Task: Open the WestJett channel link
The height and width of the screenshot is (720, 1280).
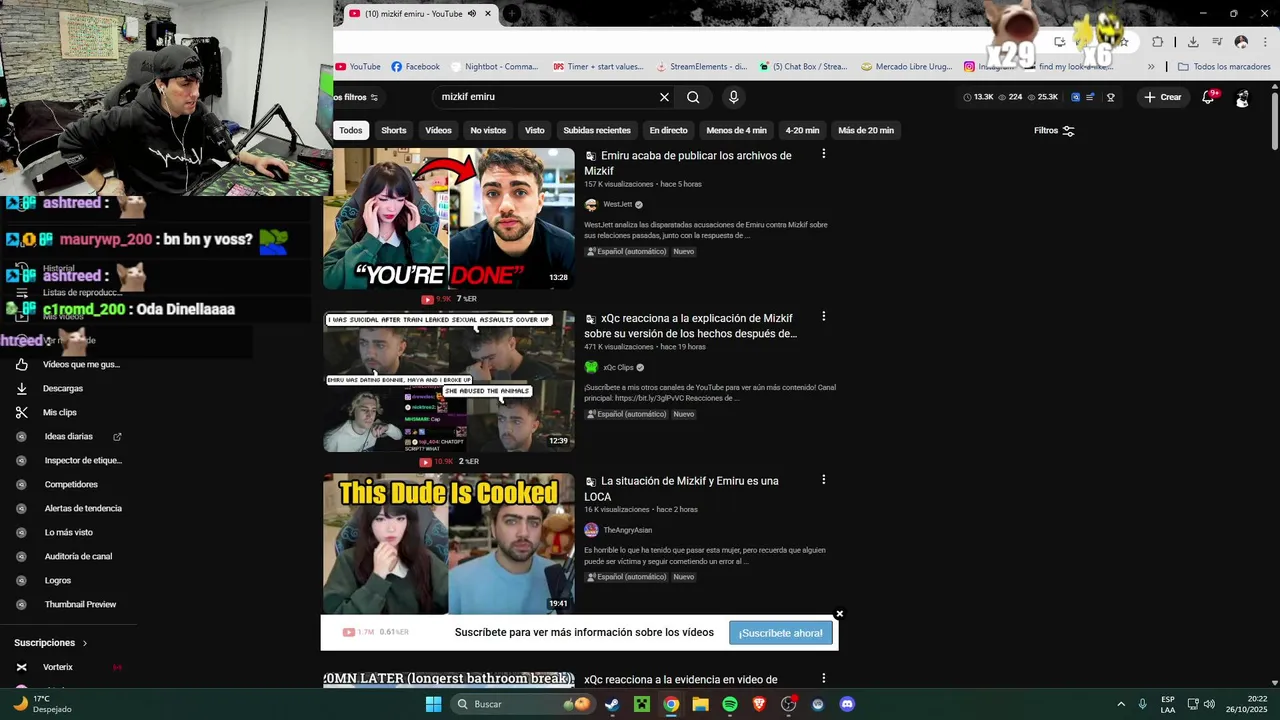Action: point(617,204)
